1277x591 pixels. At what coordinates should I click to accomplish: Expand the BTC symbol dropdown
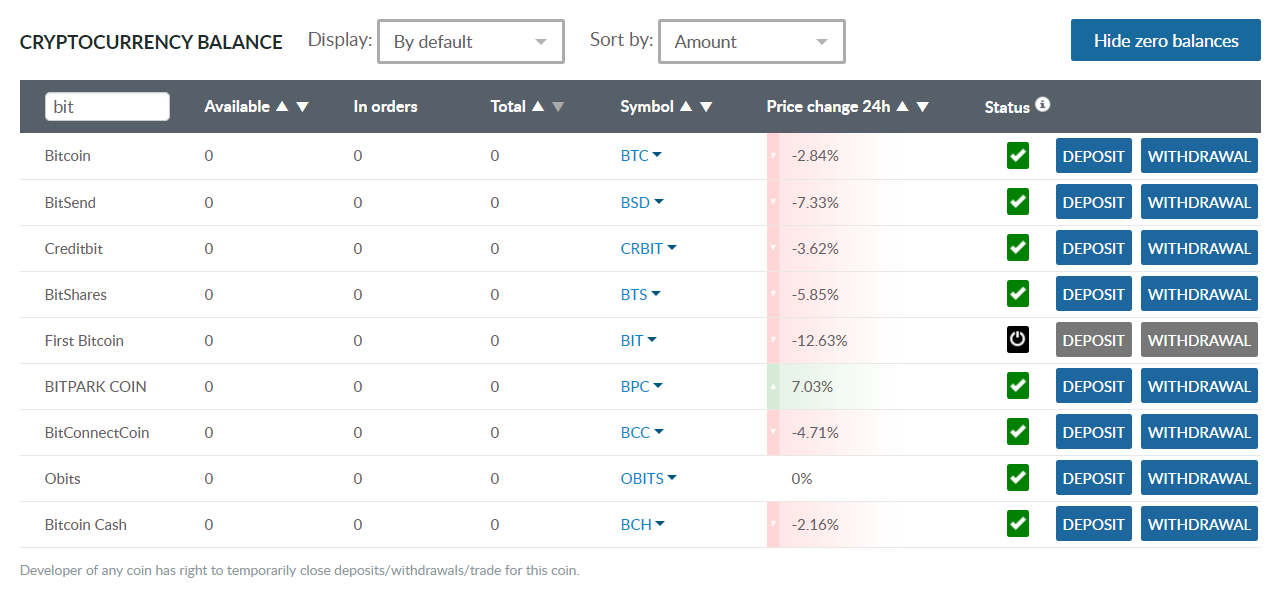tap(641, 156)
